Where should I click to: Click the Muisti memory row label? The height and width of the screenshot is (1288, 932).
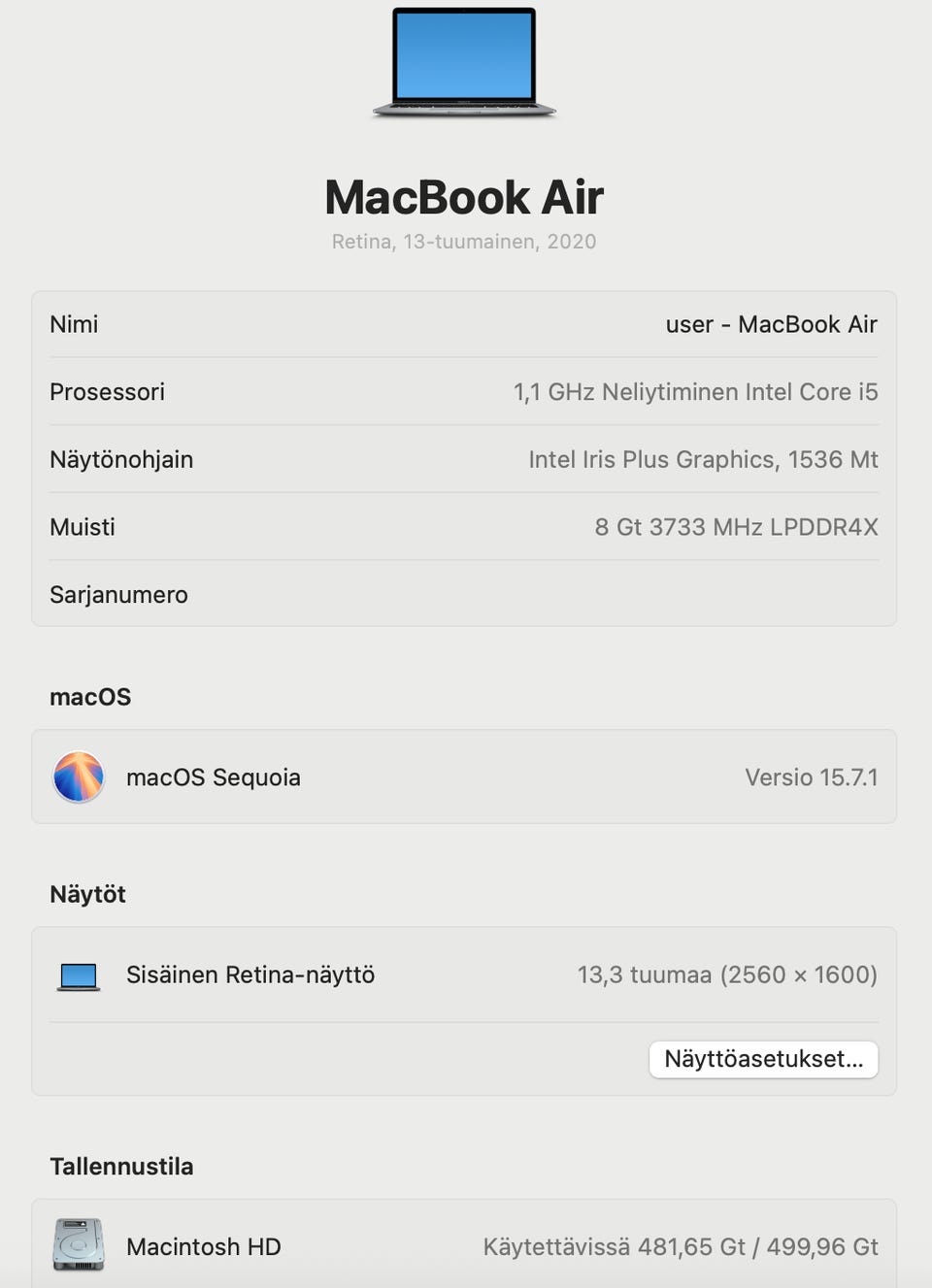coord(83,527)
